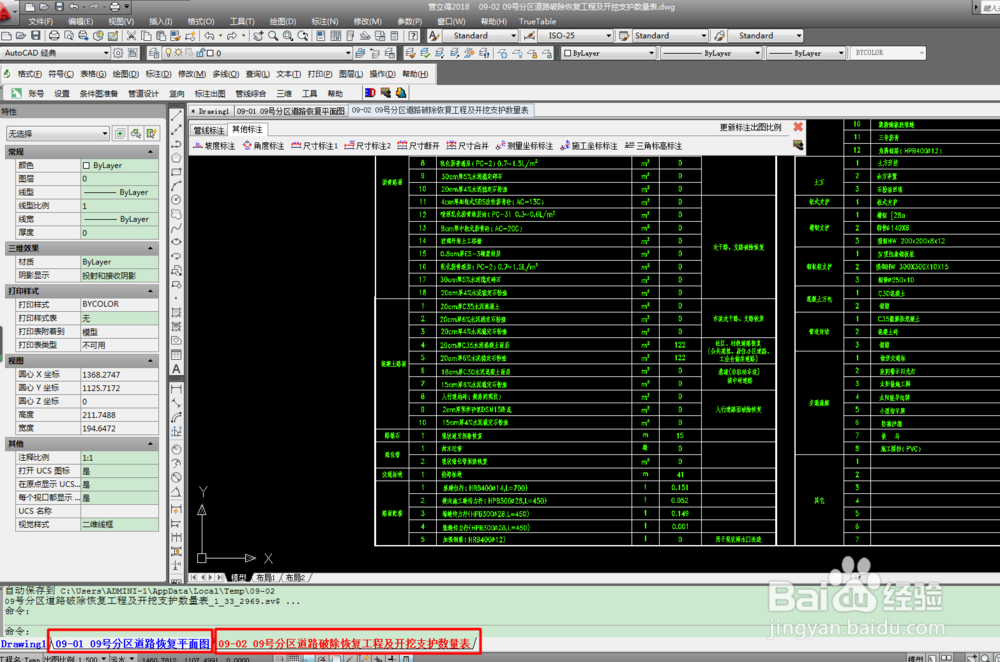The height and width of the screenshot is (662, 1000).
Task: Click the Help question mark icon
Action: [413, 36]
